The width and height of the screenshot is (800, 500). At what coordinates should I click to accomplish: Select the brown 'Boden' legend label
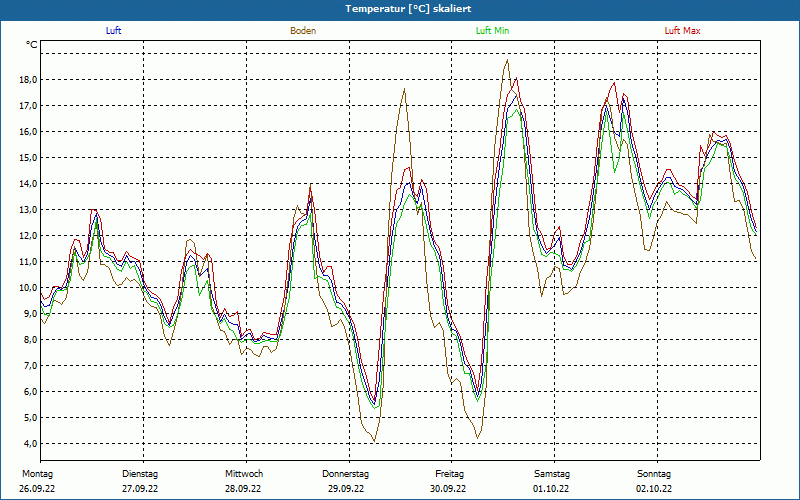pyautogui.click(x=303, y=31)
